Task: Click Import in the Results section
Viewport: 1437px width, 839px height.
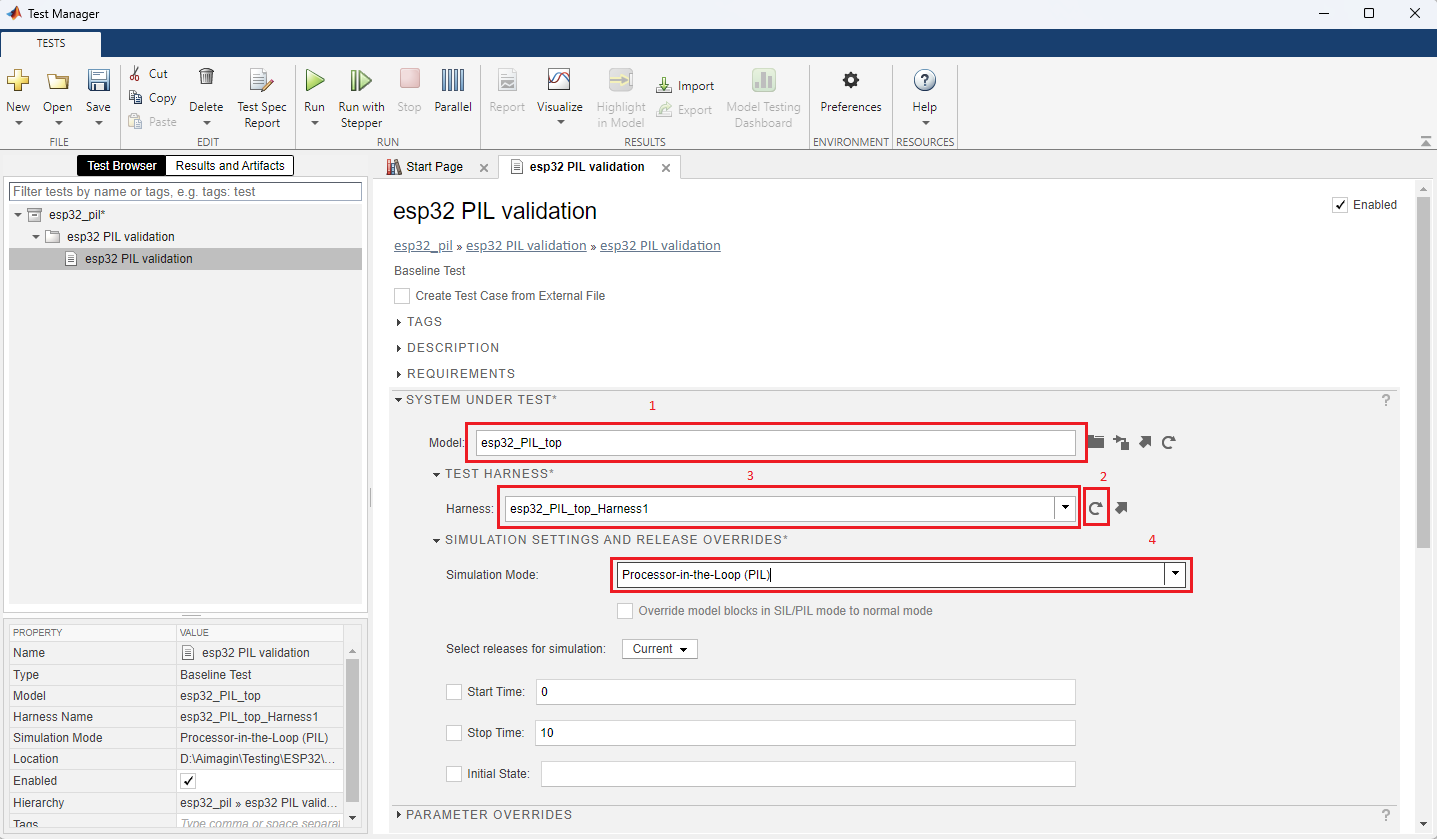Action: click(x=685, y=86)
